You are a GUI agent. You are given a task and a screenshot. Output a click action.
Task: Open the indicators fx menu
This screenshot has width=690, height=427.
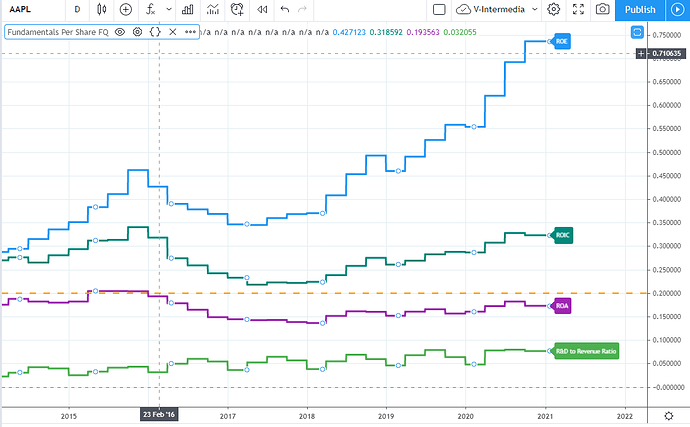tap(152, 10)
